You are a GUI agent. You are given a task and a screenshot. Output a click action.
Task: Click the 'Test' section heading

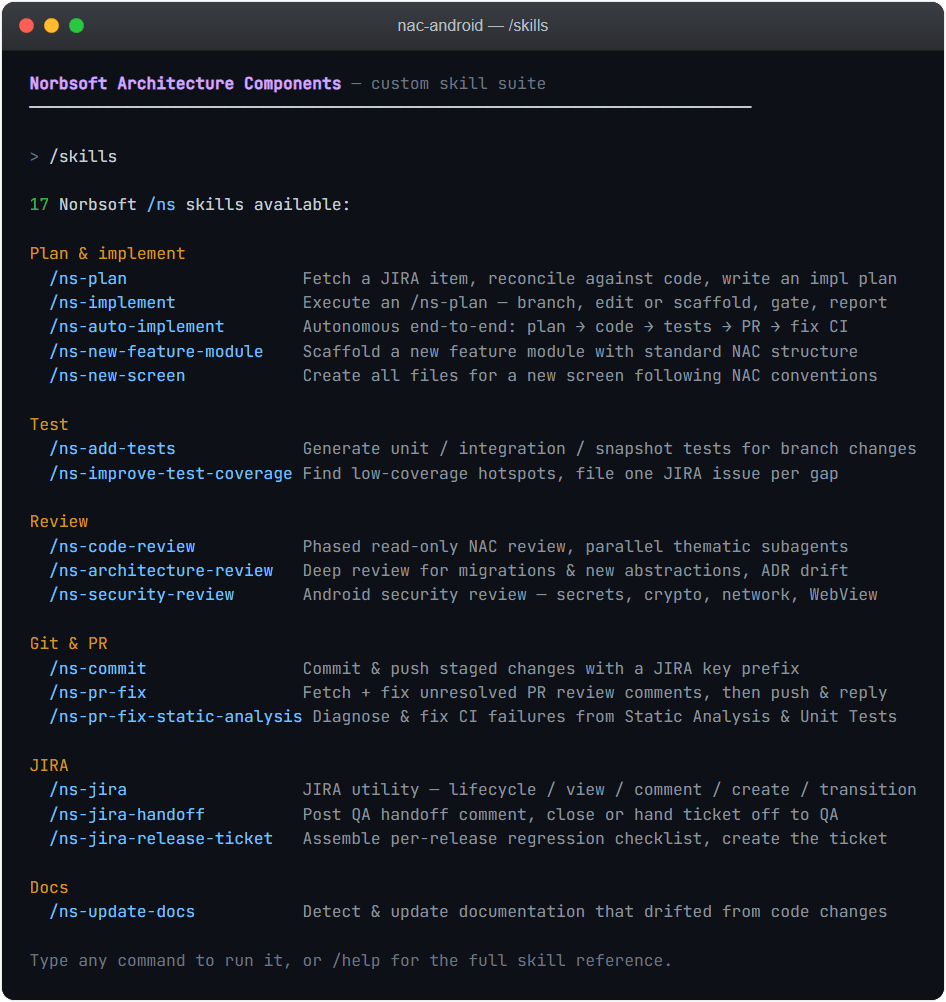49,424
